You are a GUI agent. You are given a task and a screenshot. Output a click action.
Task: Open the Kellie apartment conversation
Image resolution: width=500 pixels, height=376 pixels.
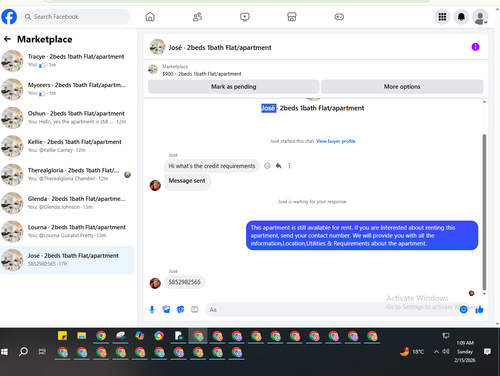tap(67, 146)
